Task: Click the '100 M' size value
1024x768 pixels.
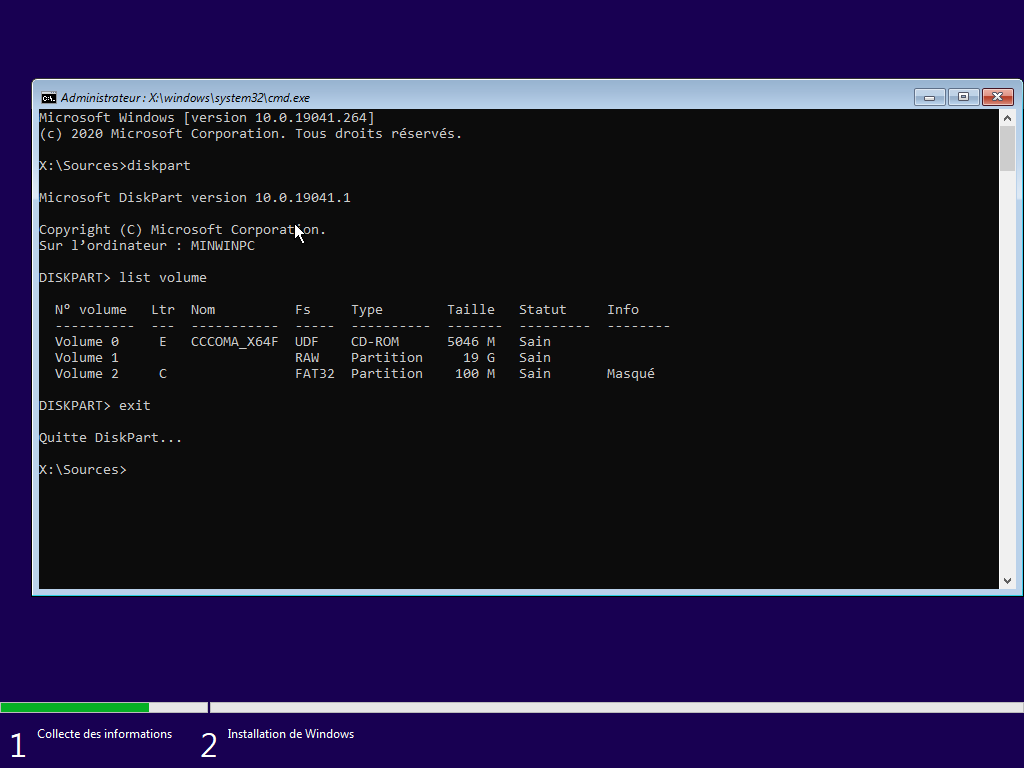Action: (x=475, y=374)
